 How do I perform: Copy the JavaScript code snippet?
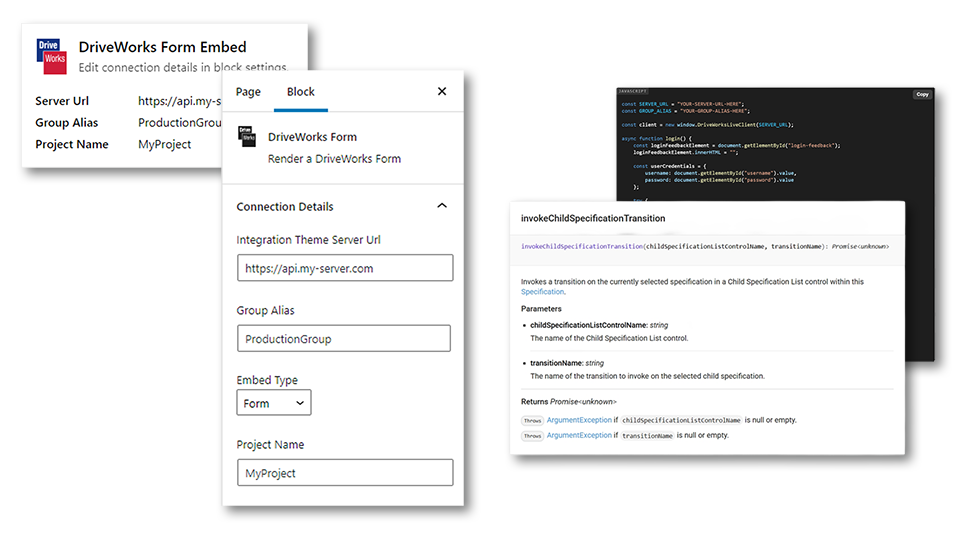pos(922,94)
